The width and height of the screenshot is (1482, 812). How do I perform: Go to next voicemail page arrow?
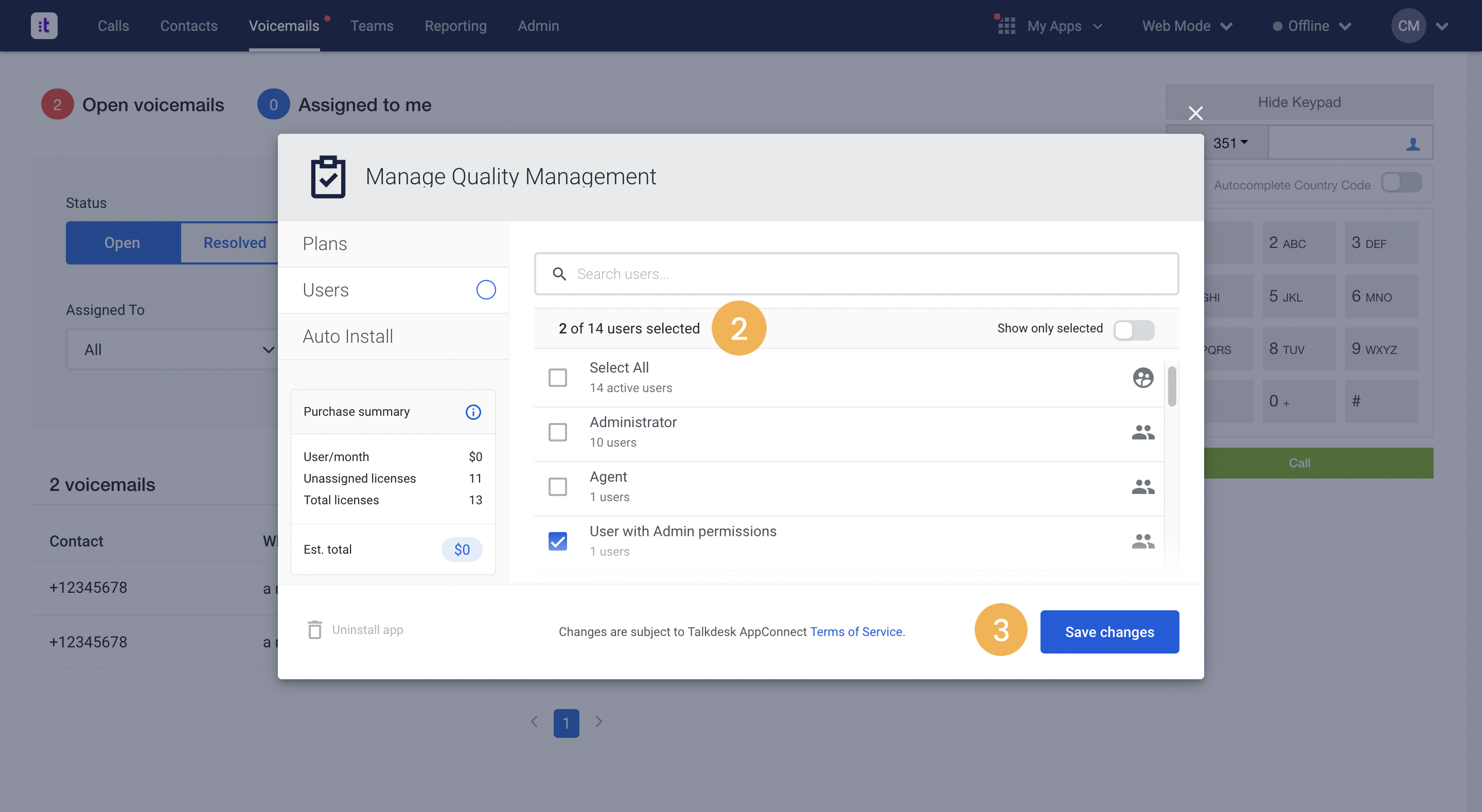[598, 721]
